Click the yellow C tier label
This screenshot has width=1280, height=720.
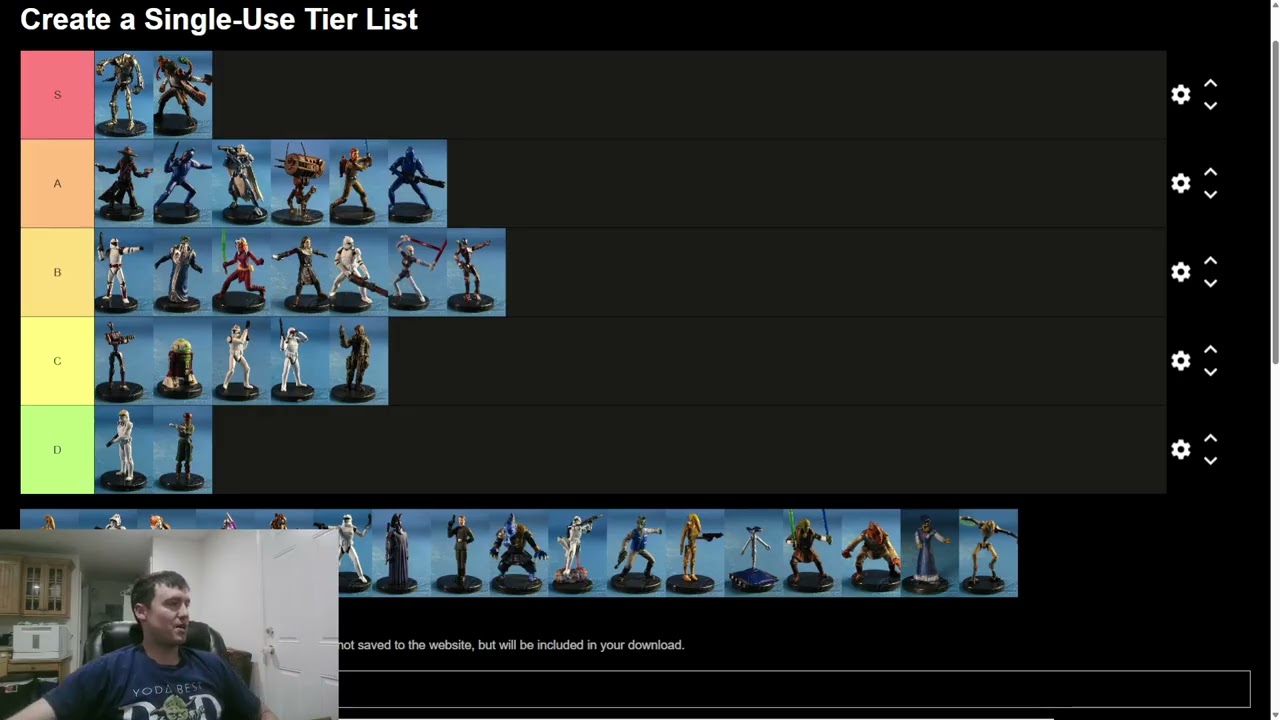57,361
